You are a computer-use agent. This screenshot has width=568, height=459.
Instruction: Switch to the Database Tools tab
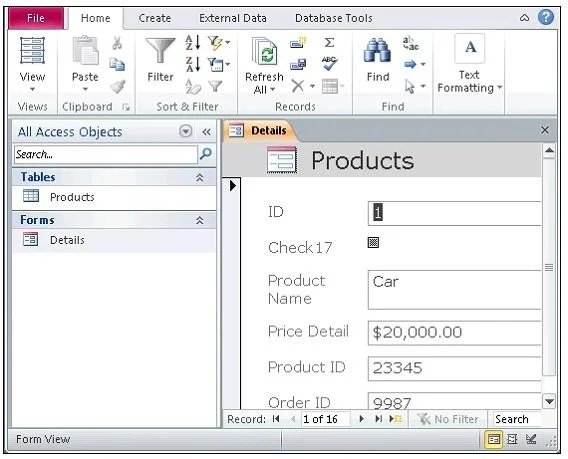pyautogui.click(x=334, y=18)
